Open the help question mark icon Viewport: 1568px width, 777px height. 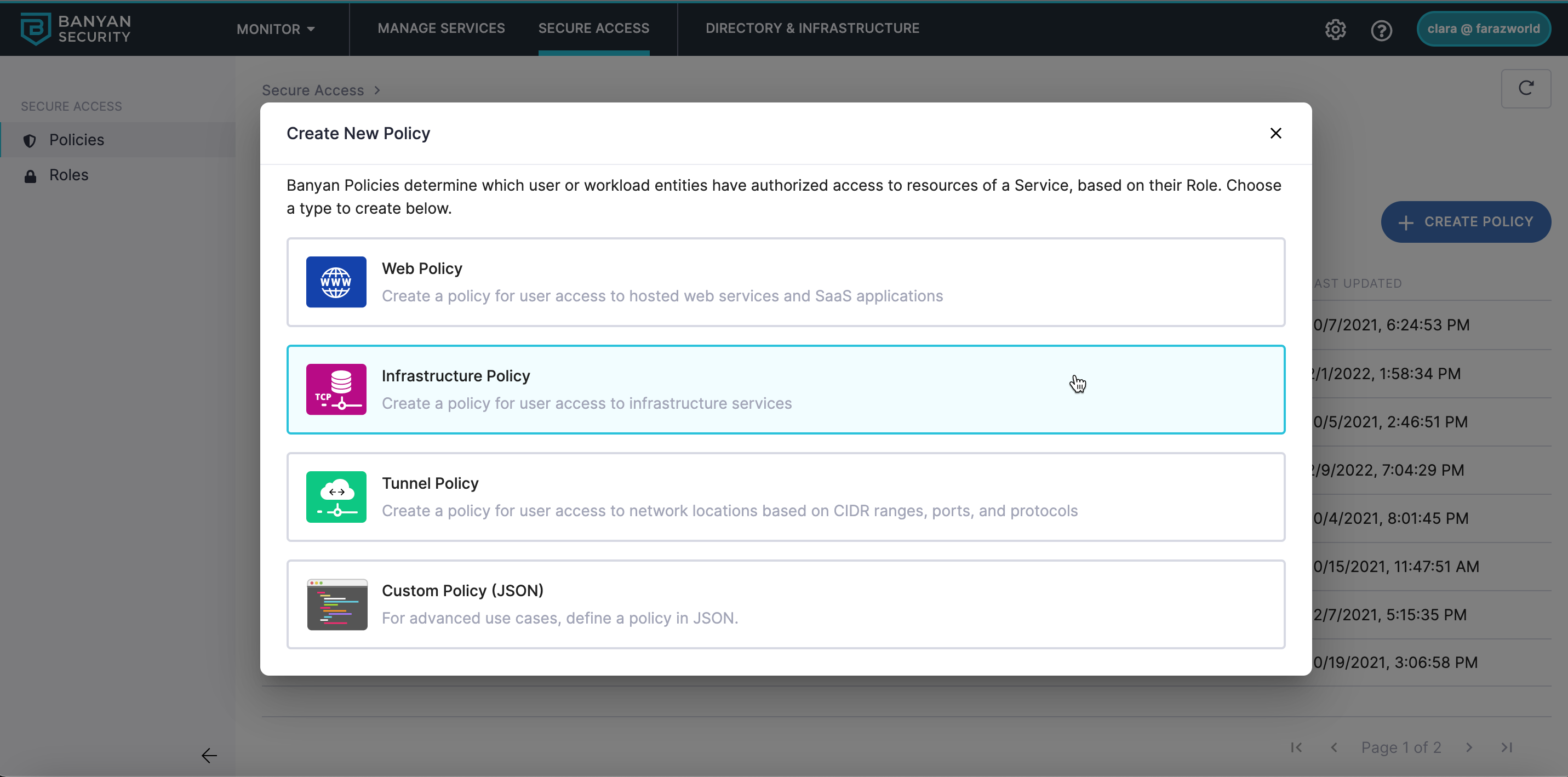click(1381, 30)
